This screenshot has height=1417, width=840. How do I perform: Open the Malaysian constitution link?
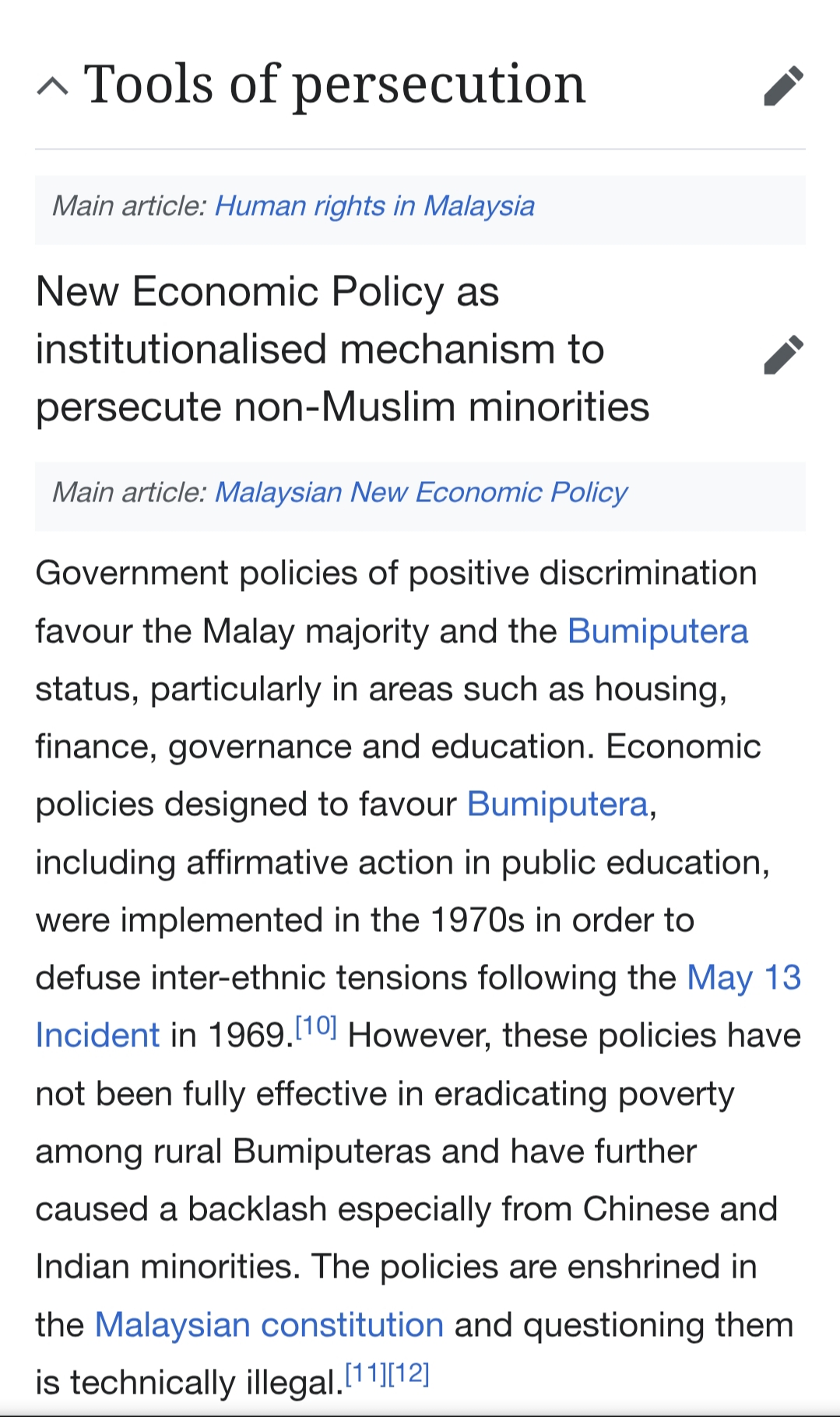tap(269, 1325)
